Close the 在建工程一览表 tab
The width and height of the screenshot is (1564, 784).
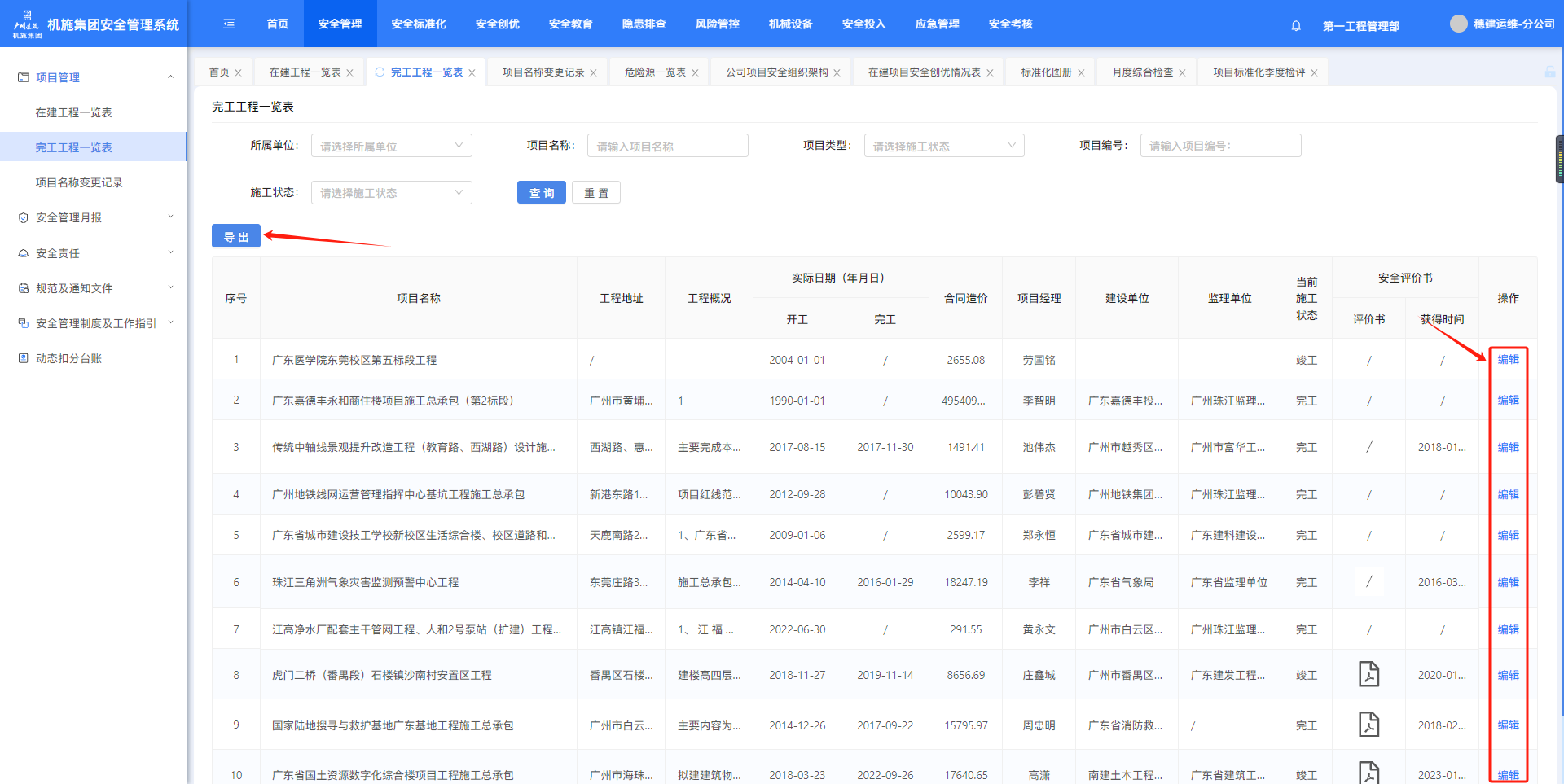tap(350, 72)
